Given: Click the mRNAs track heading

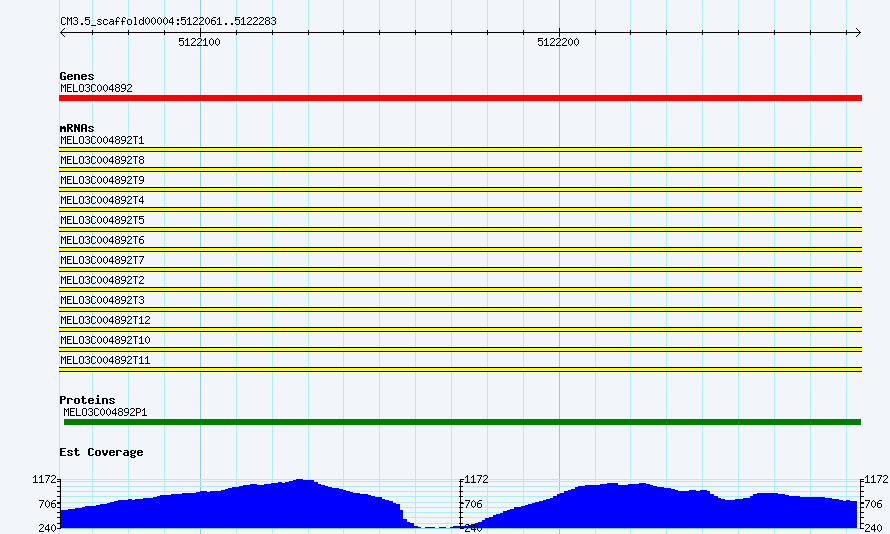Looking at the screenshot, I should (x=77, y=128).
